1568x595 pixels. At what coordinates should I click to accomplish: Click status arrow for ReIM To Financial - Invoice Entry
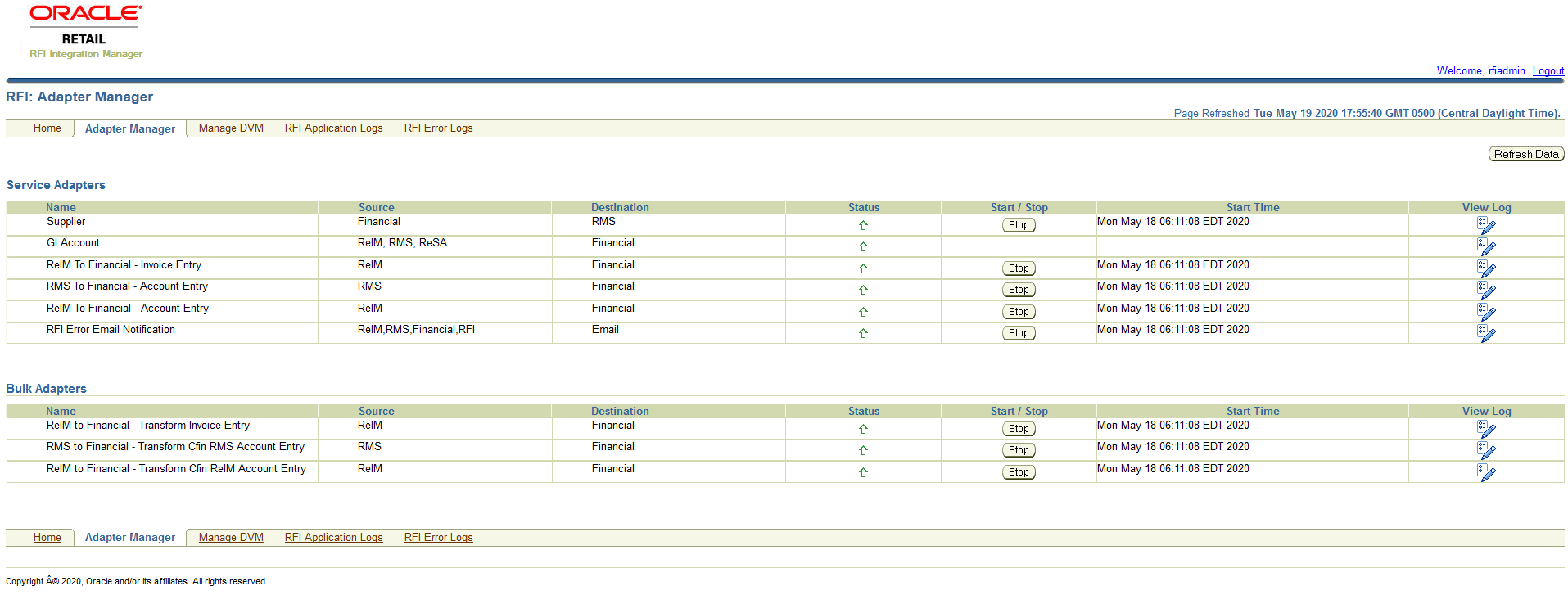[863, 268]
